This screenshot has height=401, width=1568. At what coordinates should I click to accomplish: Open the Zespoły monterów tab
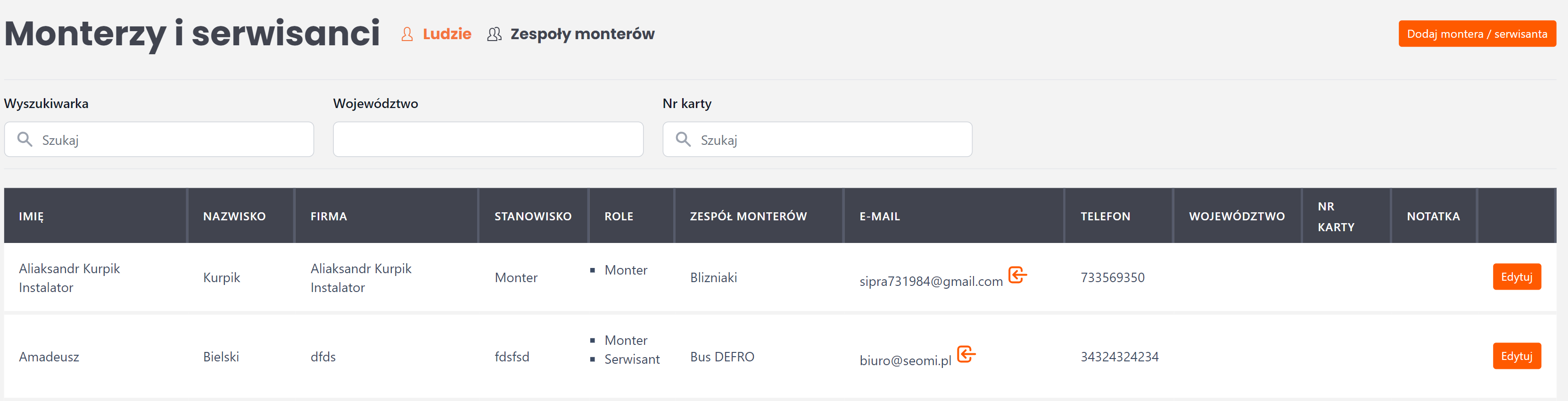click(x=582, y=34)
